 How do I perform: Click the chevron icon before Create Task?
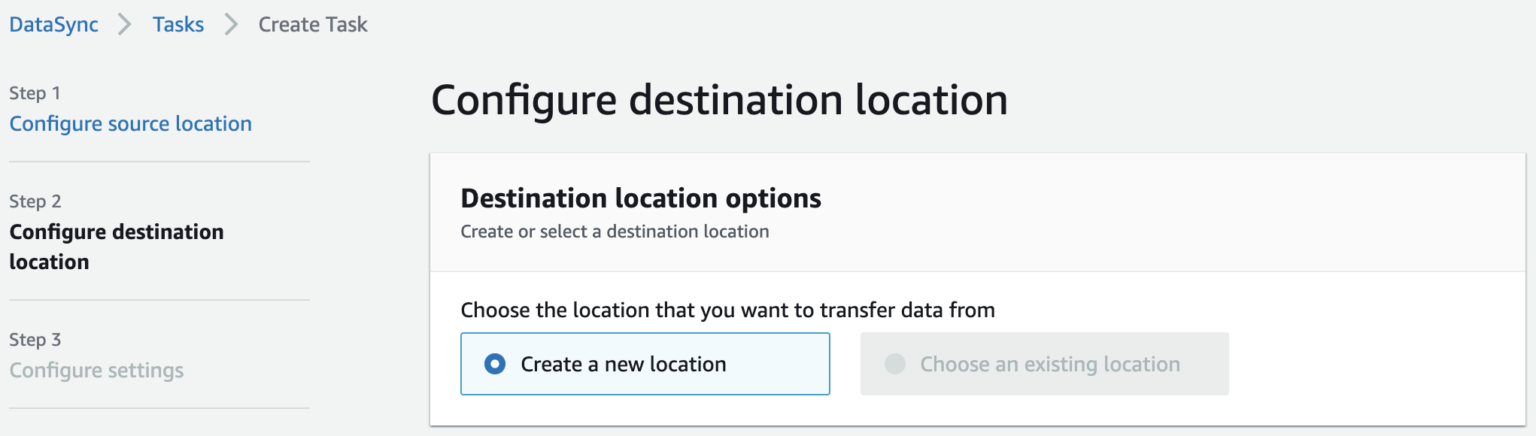(231, 25)
